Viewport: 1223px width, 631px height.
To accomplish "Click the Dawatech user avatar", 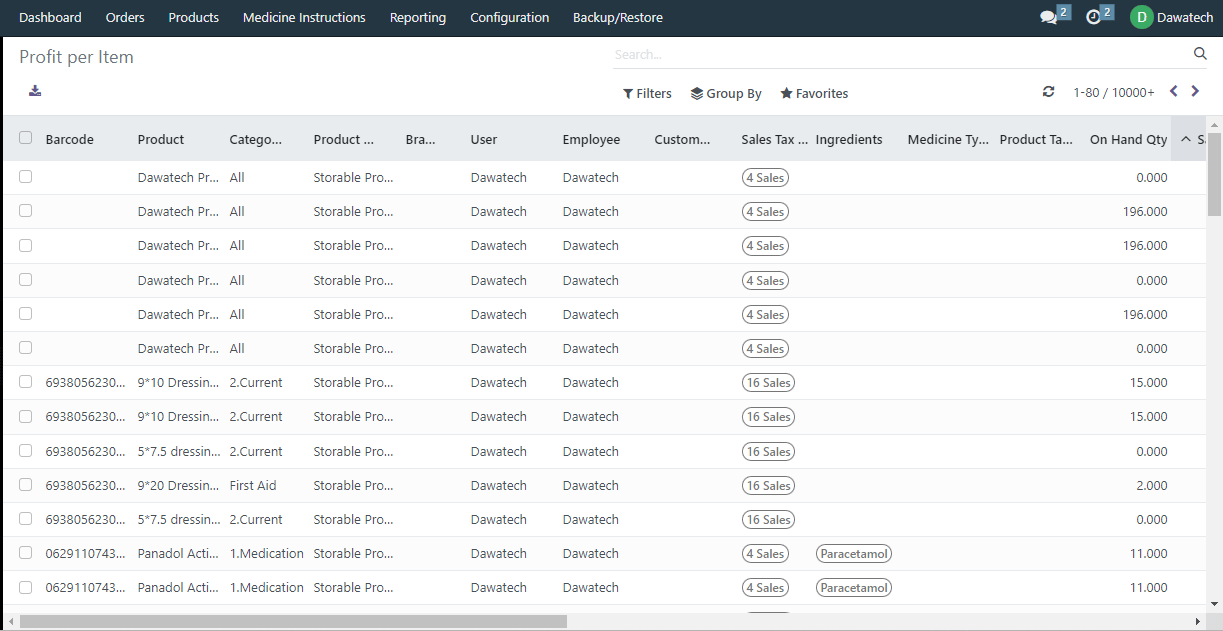I will point(1141,17).
